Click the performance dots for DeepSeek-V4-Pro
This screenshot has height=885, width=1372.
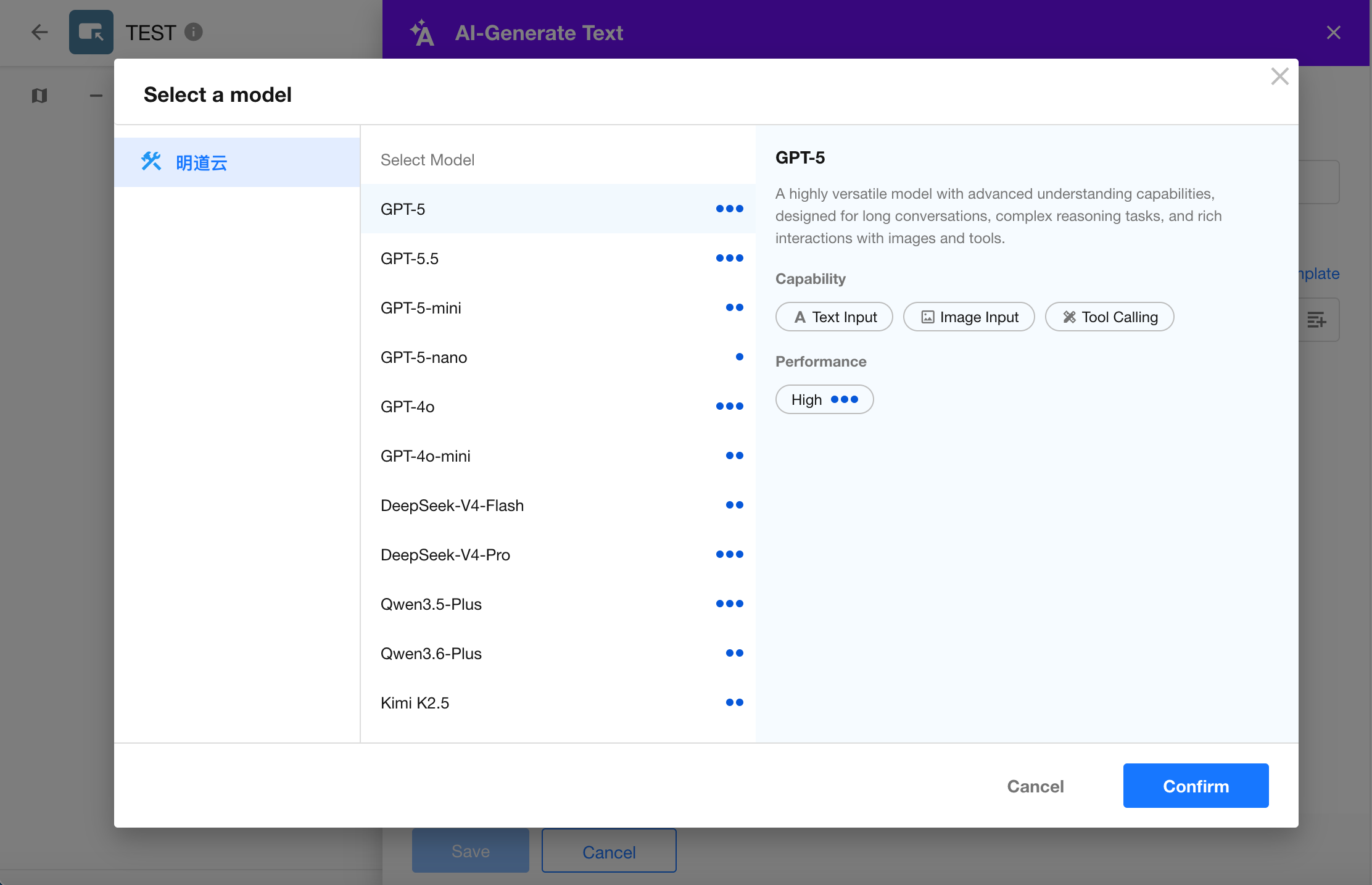pos(730,554)
